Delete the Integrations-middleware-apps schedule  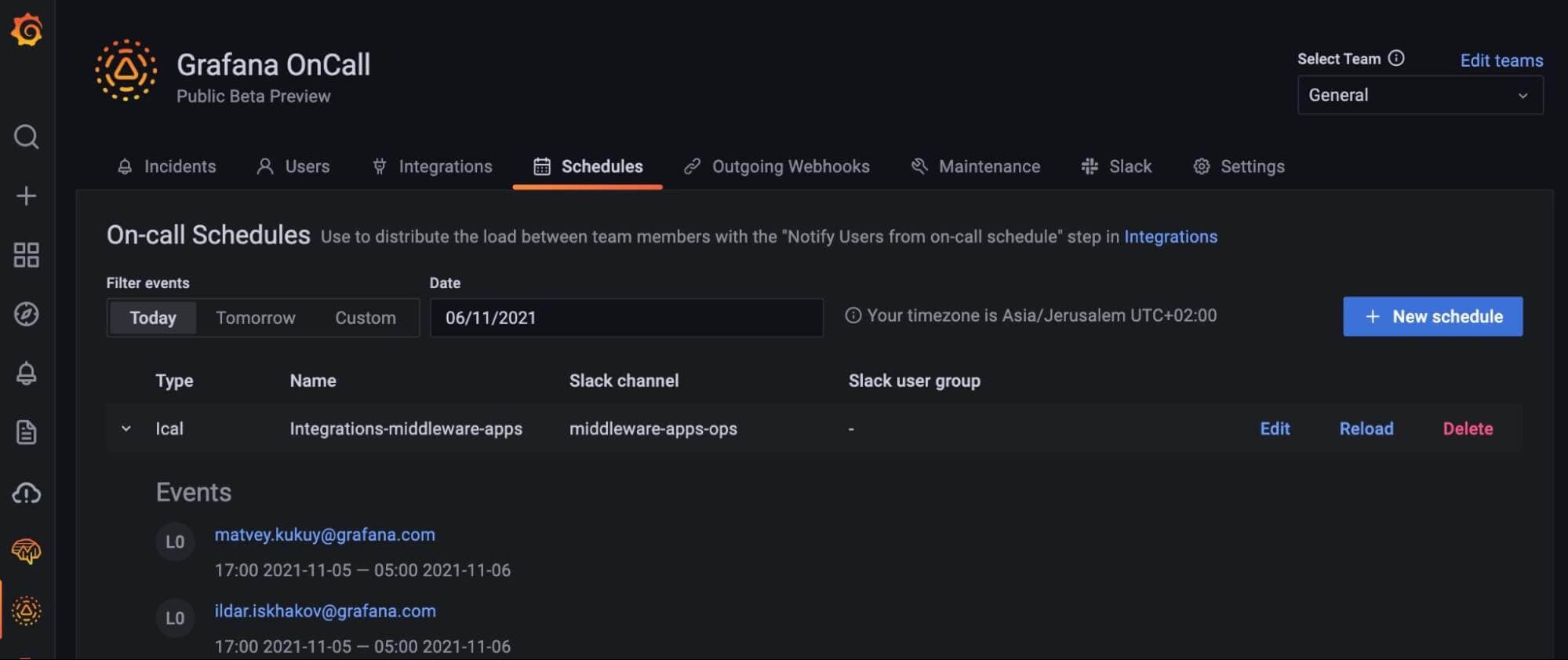(x=1468, y=428)
